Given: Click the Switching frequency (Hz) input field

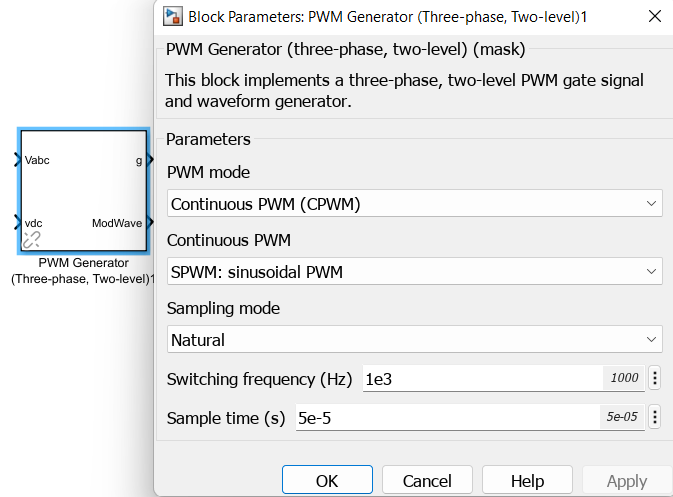Looking at the screenshot, I should pos(480,378).
